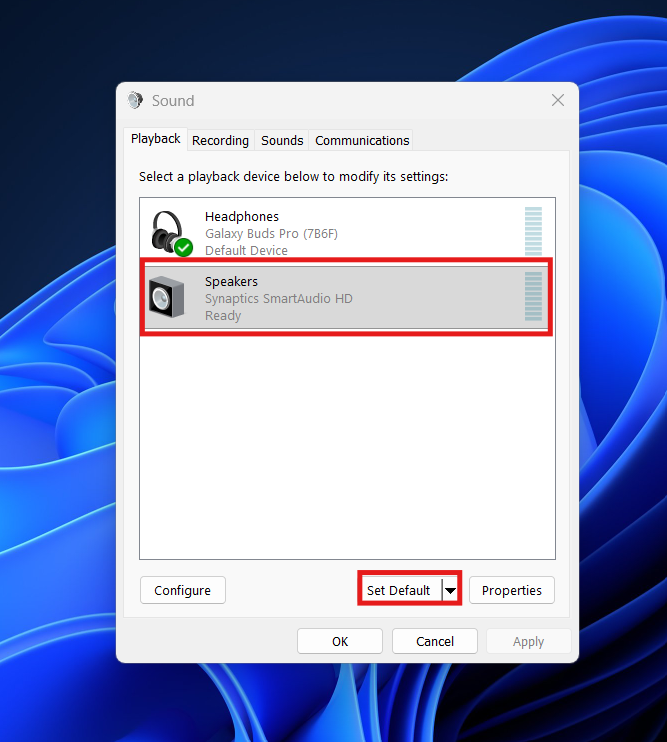
Task: Click the Headphones volume level meter
Action: (x=533, y=231)
